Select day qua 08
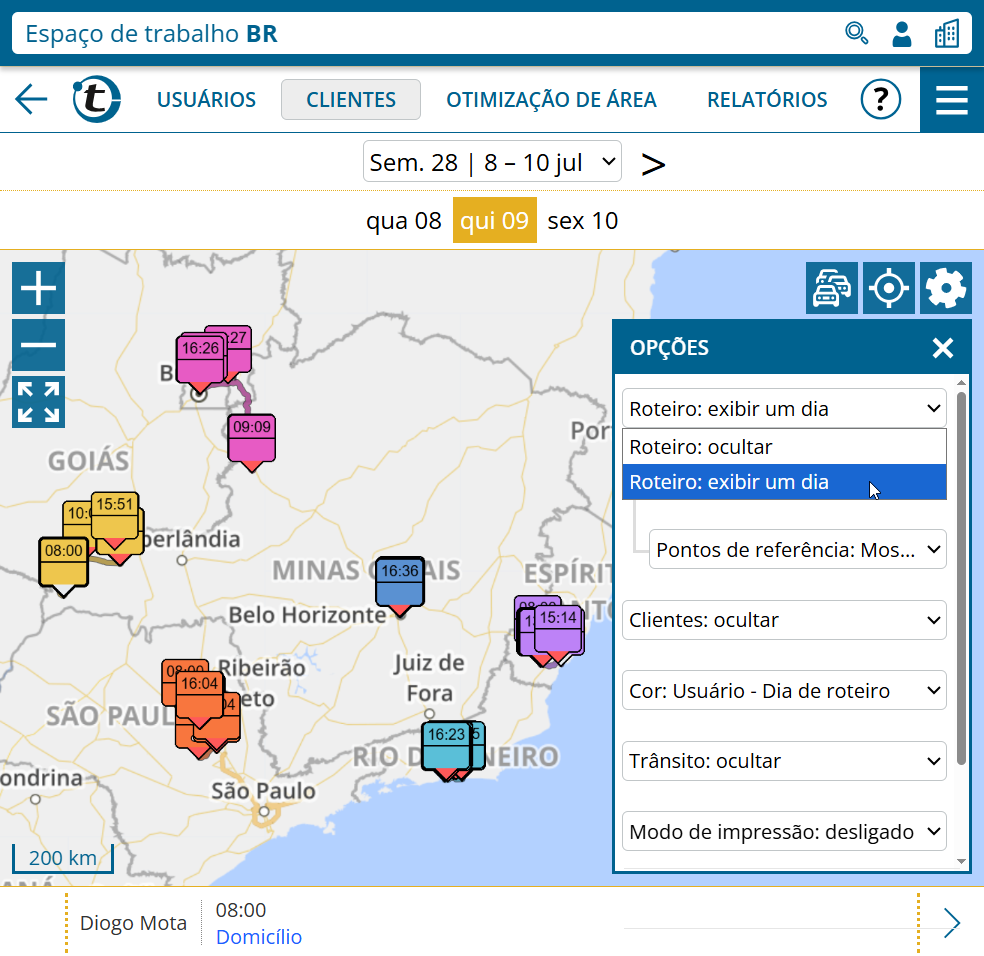Screen dimensions: 984x956 tap(404, 220)
